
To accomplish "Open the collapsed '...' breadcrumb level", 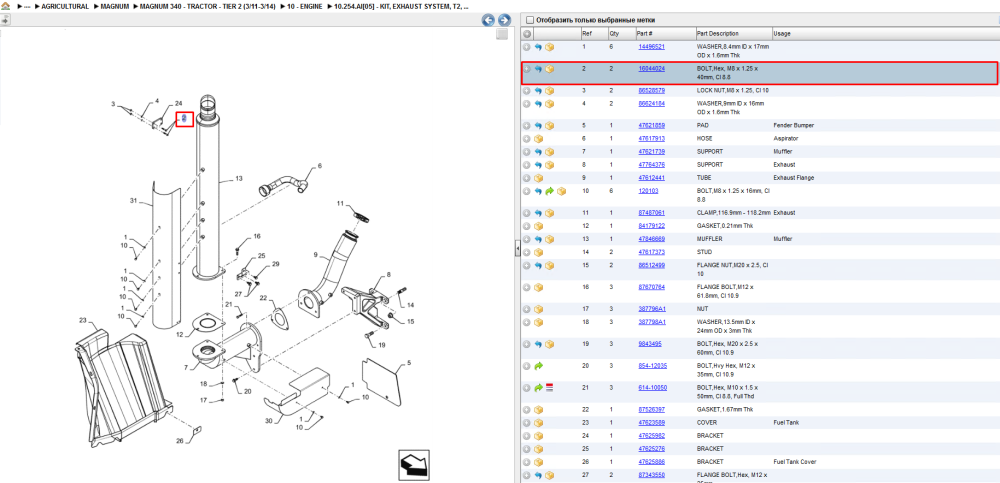I will click(26, 6).
